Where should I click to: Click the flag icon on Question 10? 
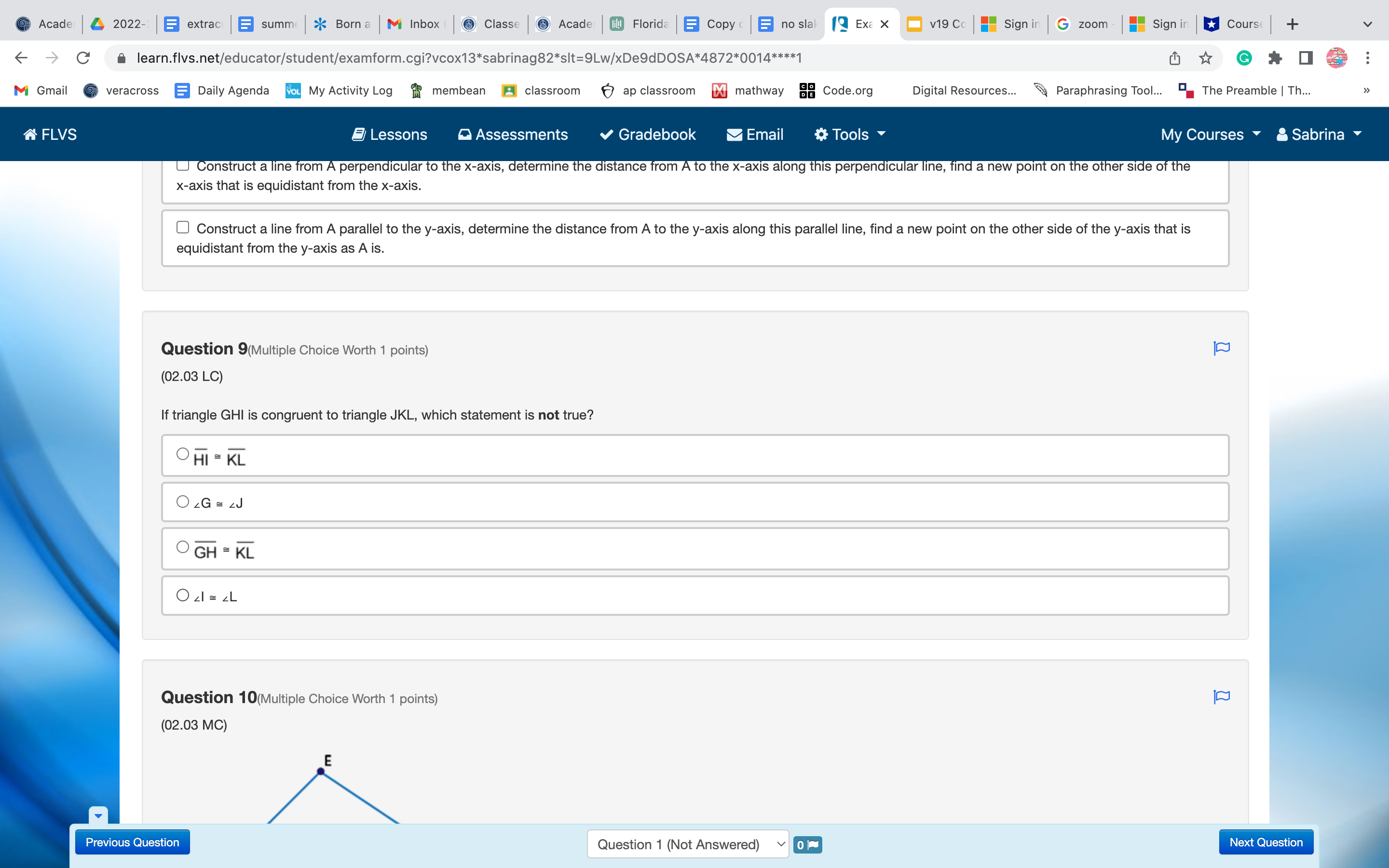coord(1221,697)
